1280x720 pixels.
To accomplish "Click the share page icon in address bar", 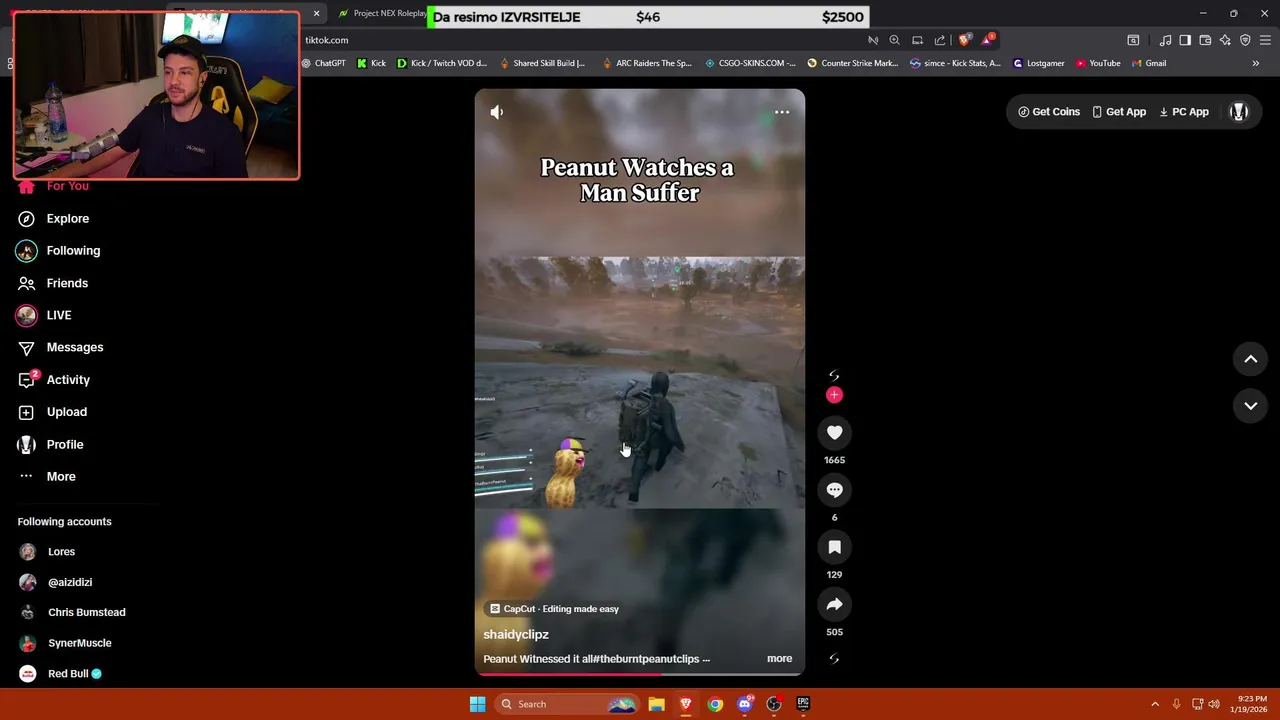I will 939,40.
